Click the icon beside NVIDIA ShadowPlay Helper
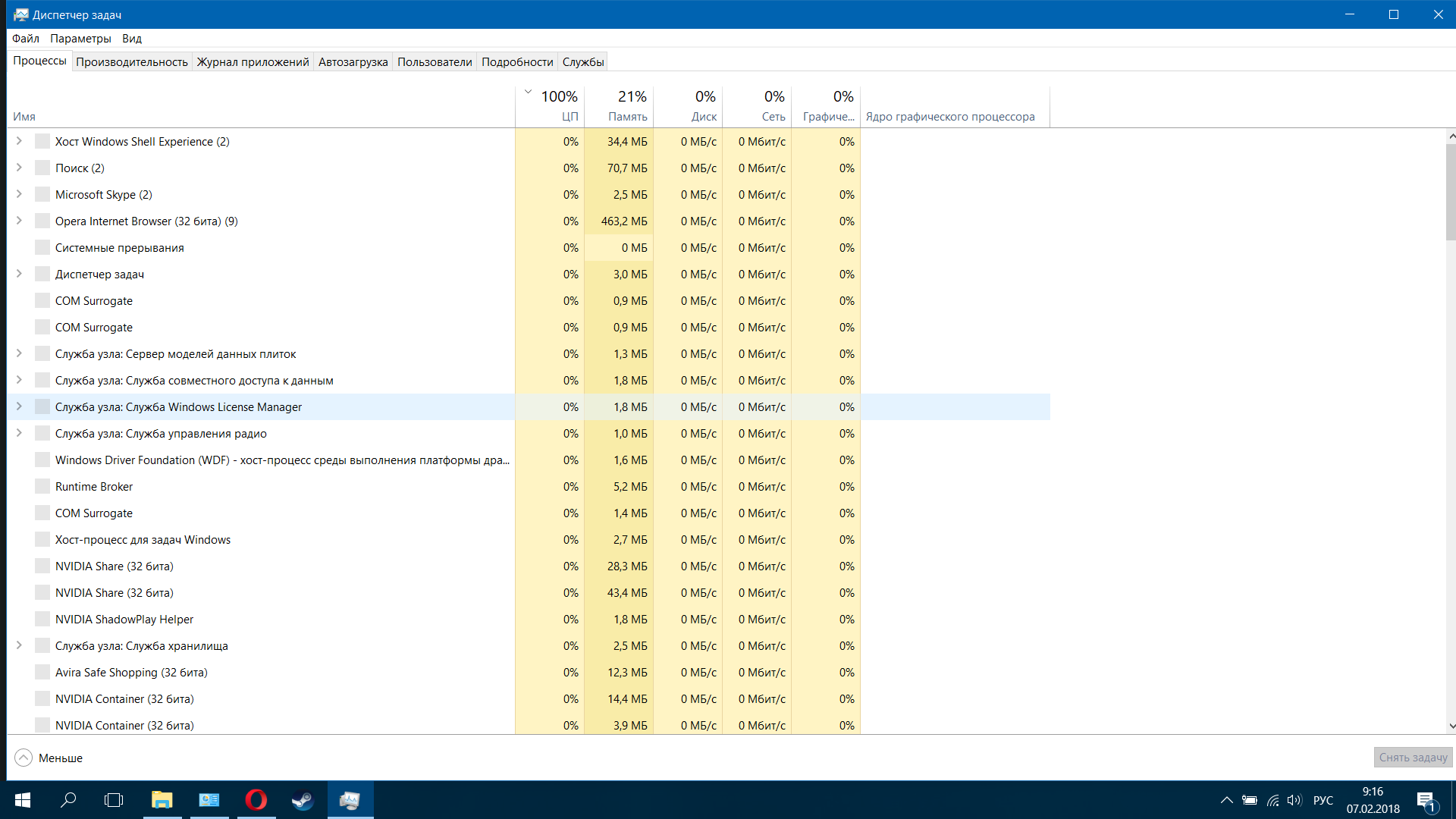The height and width of the screenshot is (819, 1456). pos(42,619)
